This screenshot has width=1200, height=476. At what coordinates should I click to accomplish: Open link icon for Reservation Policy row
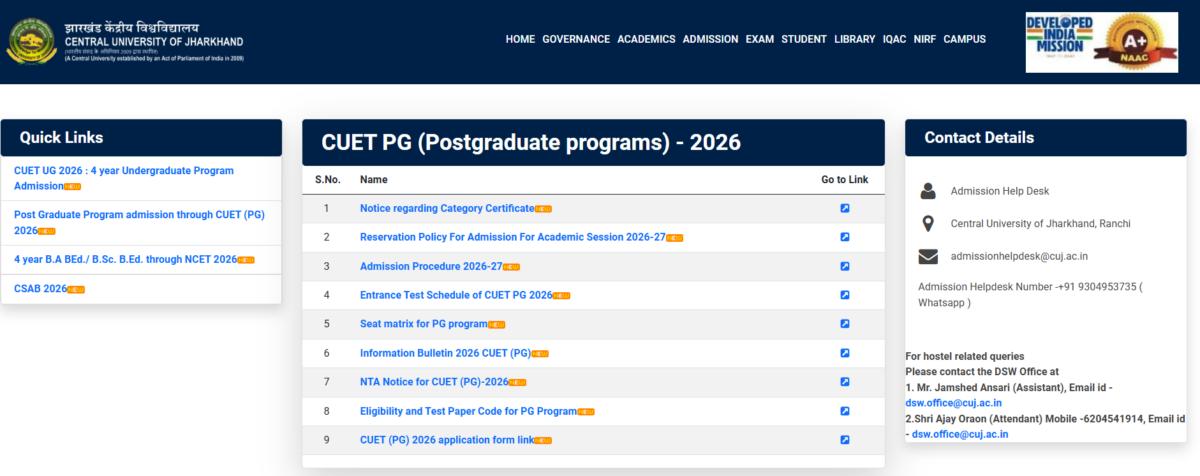pos(845,237)
